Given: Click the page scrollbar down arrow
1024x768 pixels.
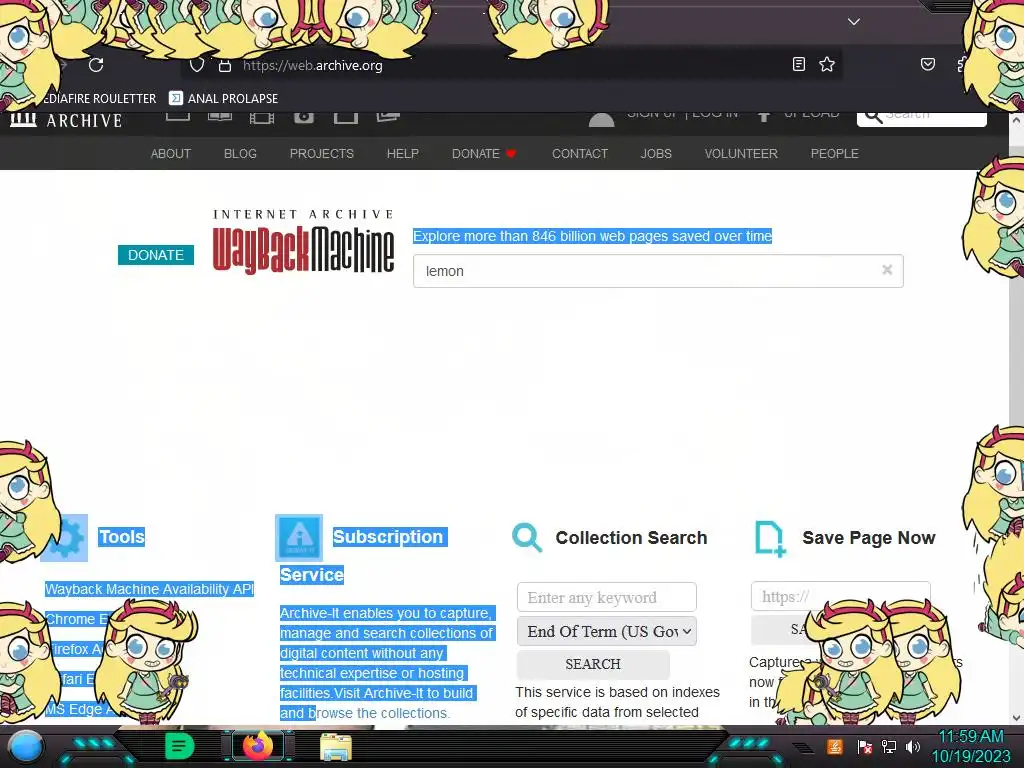Looking at the screenshot, I should point(1016,718).
